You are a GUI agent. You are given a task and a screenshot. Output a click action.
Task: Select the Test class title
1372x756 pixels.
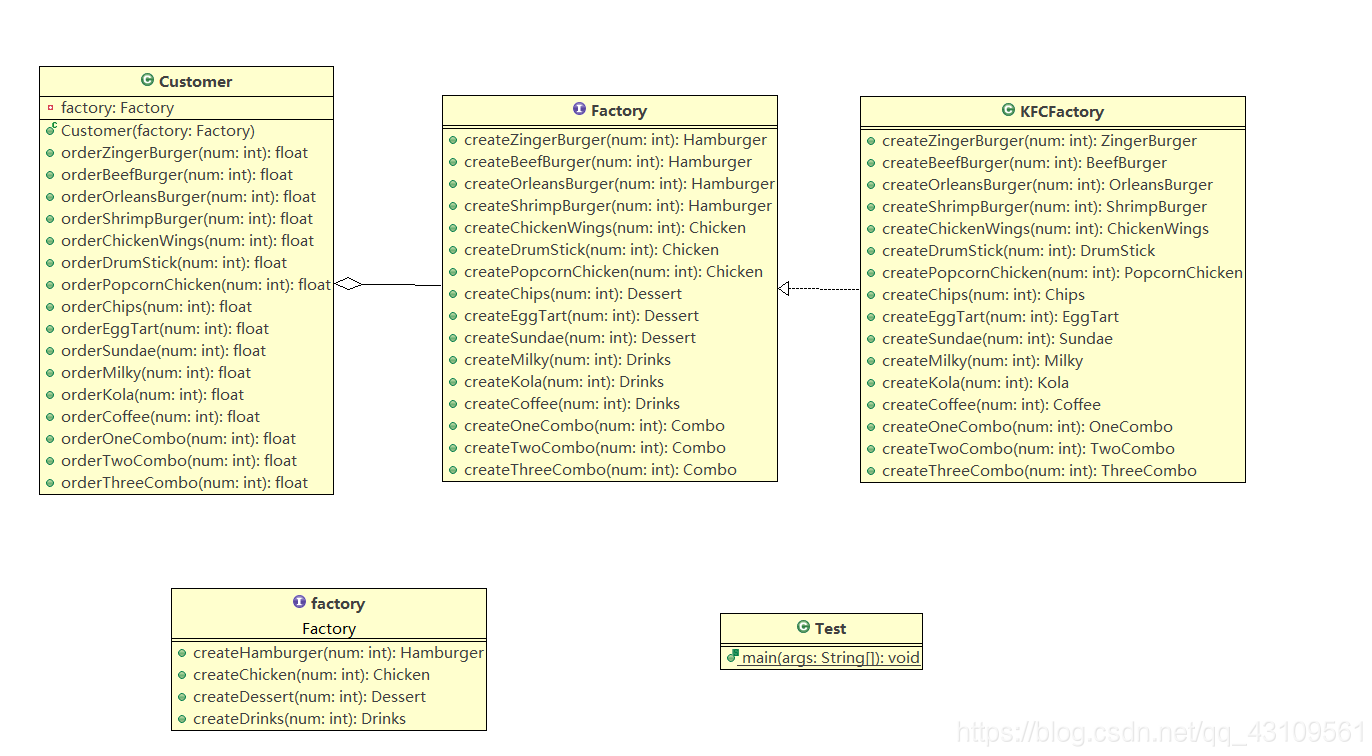point(830,628)
